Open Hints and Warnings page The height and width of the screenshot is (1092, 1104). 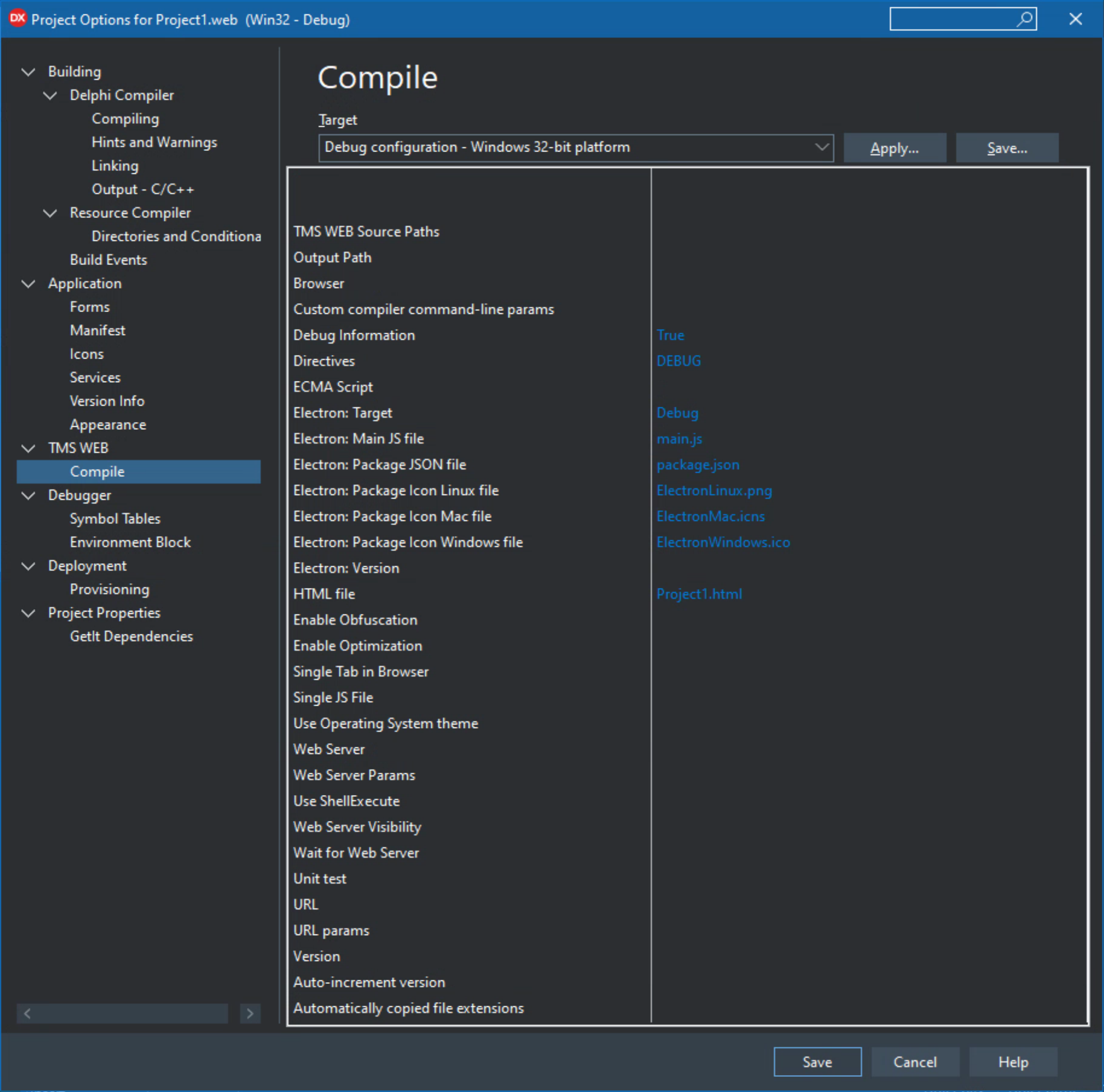click(x=154, y=142)
